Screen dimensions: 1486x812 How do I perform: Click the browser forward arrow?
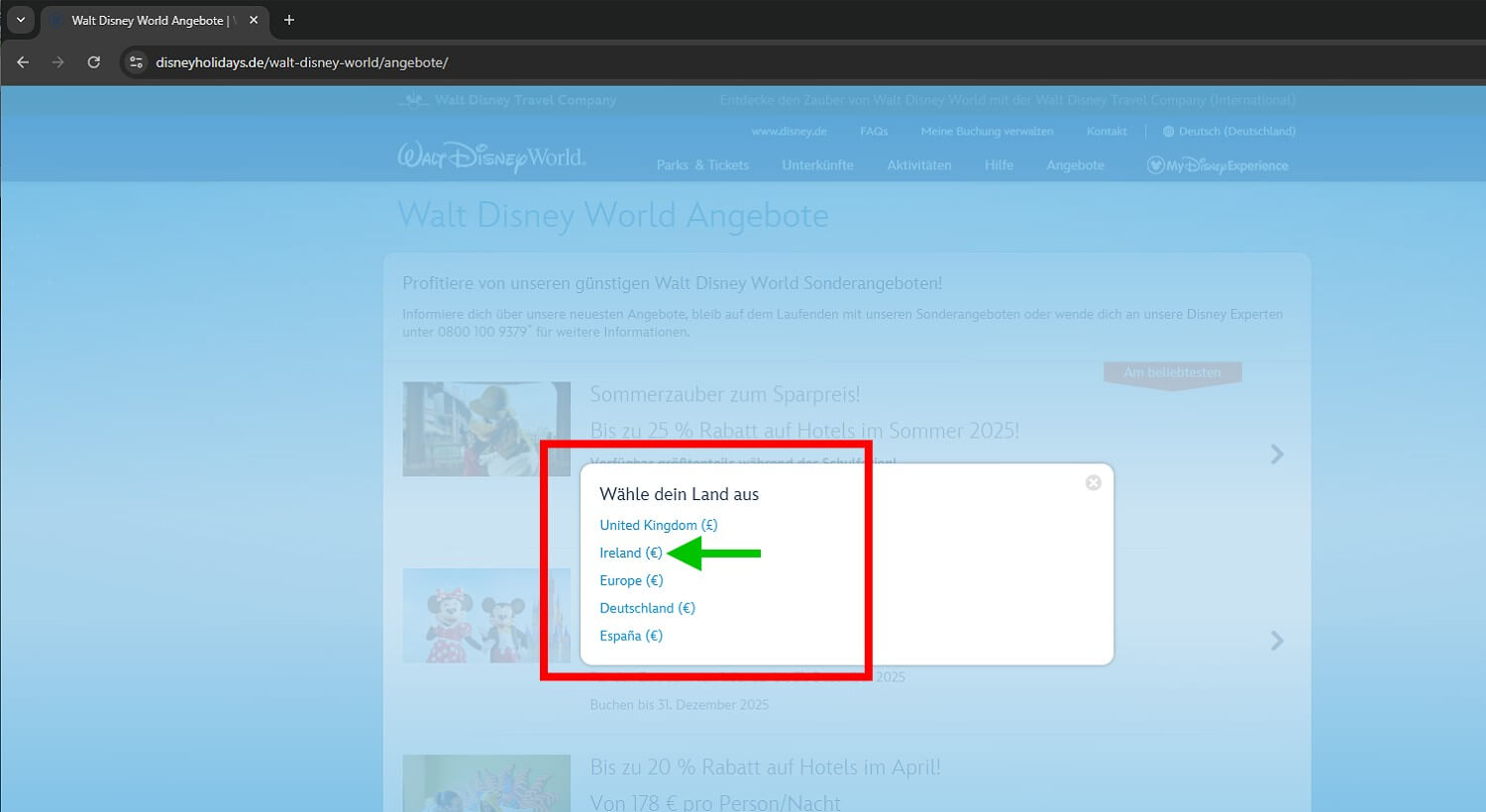57,62
